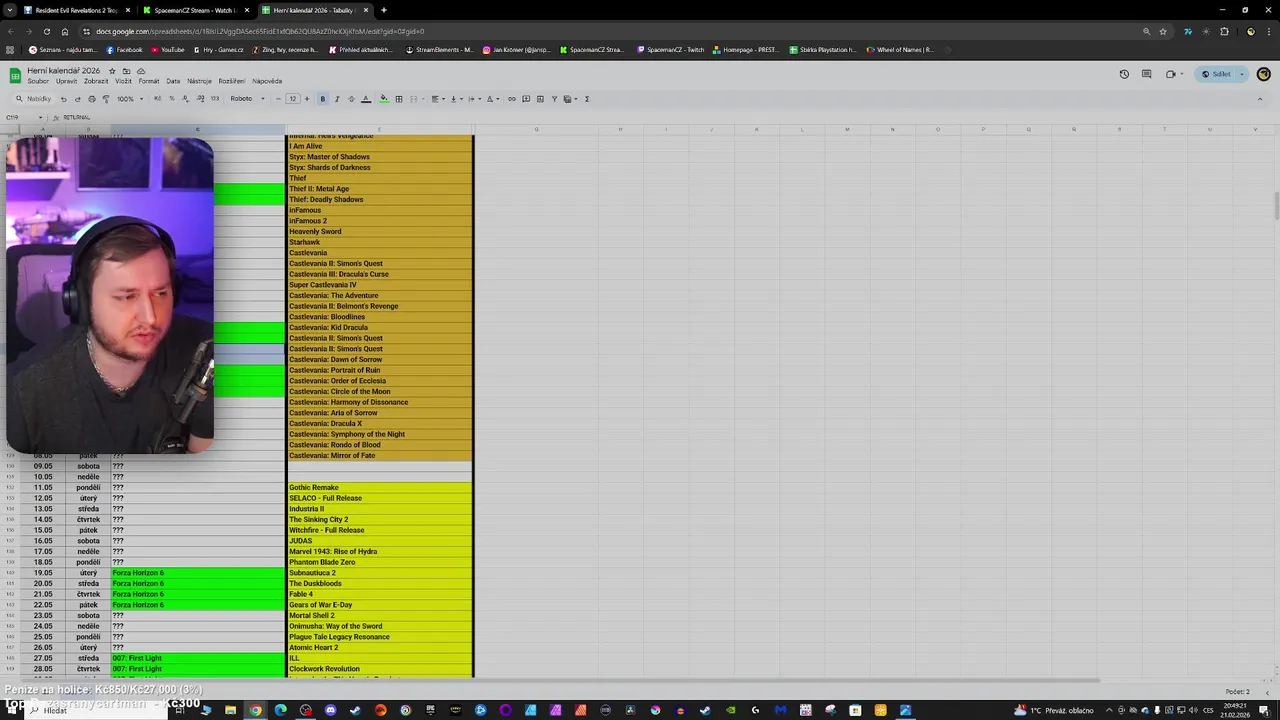
Task: Click the Meet camera icon
Action: [x=1171, y=74]
